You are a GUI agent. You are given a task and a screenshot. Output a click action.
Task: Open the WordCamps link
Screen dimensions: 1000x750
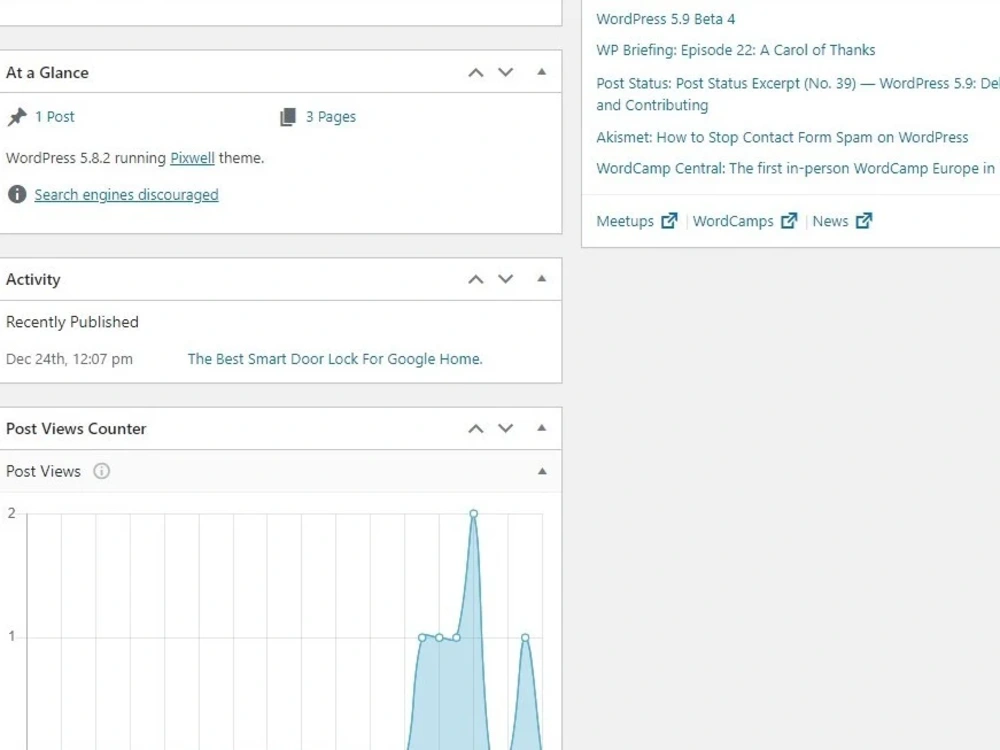pos(733,221)
